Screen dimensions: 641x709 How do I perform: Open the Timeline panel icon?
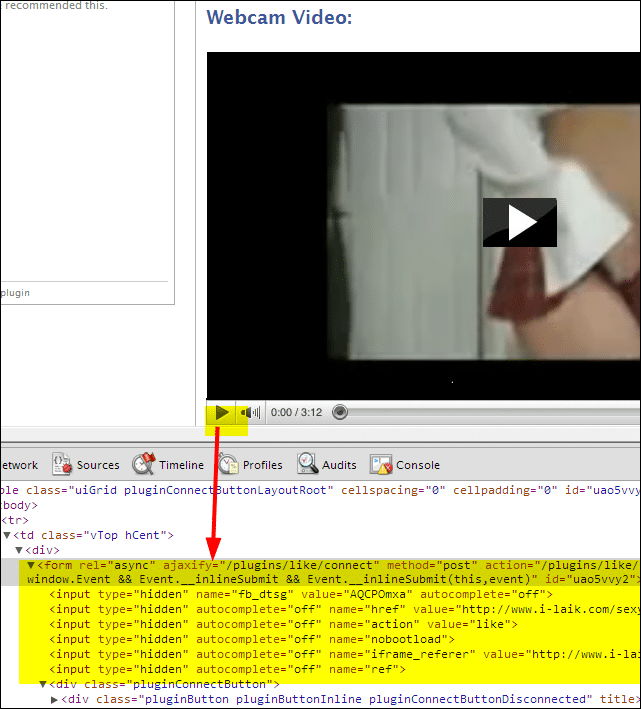click(x=144, y=464)
